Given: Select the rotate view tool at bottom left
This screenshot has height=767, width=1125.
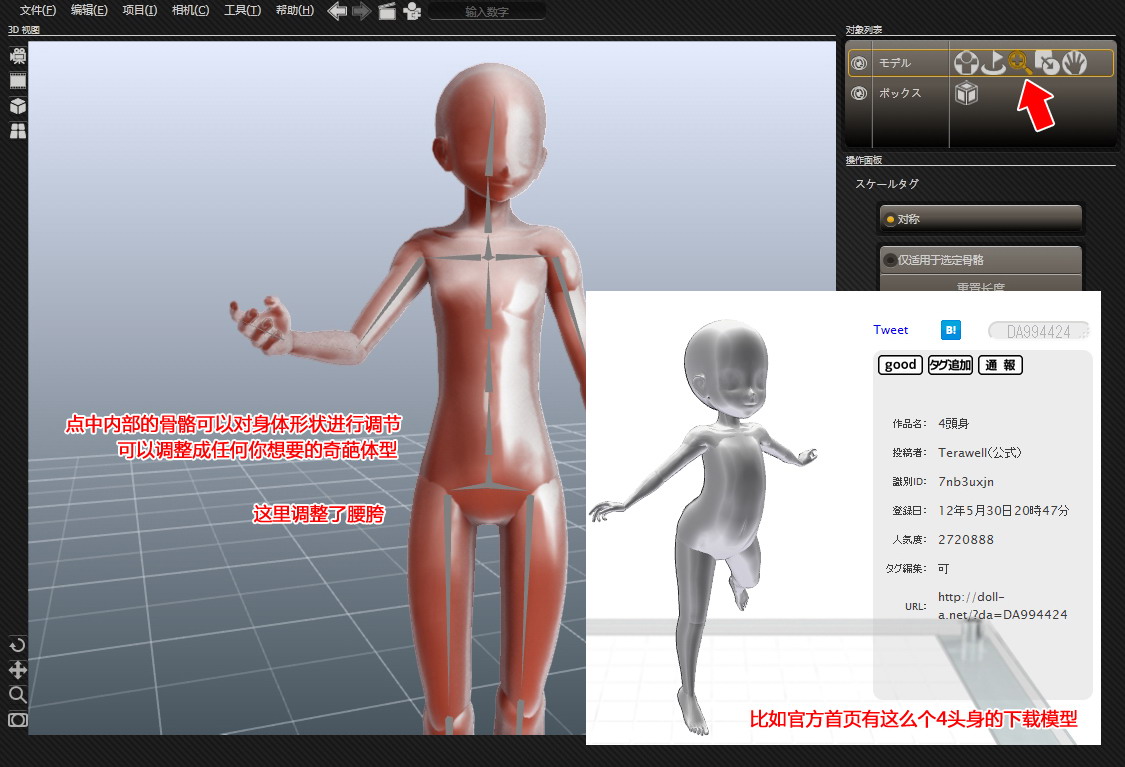Looking at the screenshot, I should (x=17, y=645).
